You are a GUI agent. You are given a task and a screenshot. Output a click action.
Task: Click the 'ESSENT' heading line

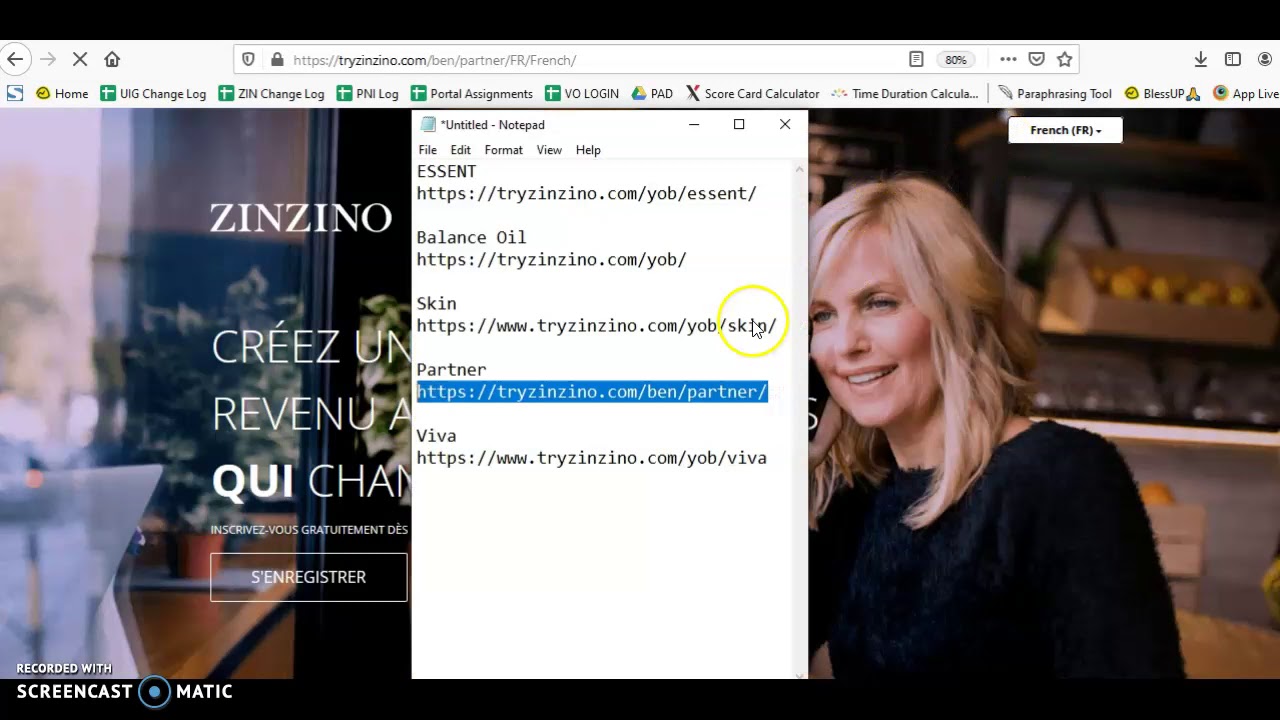[447, 171]
